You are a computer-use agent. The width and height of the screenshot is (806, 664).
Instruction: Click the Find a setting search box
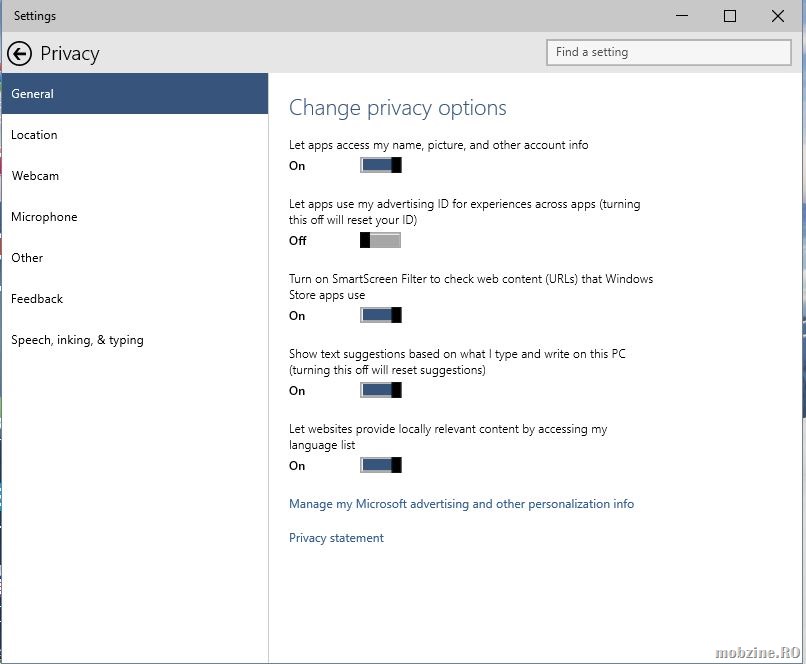pyautogui.click(x=666, y=52)
